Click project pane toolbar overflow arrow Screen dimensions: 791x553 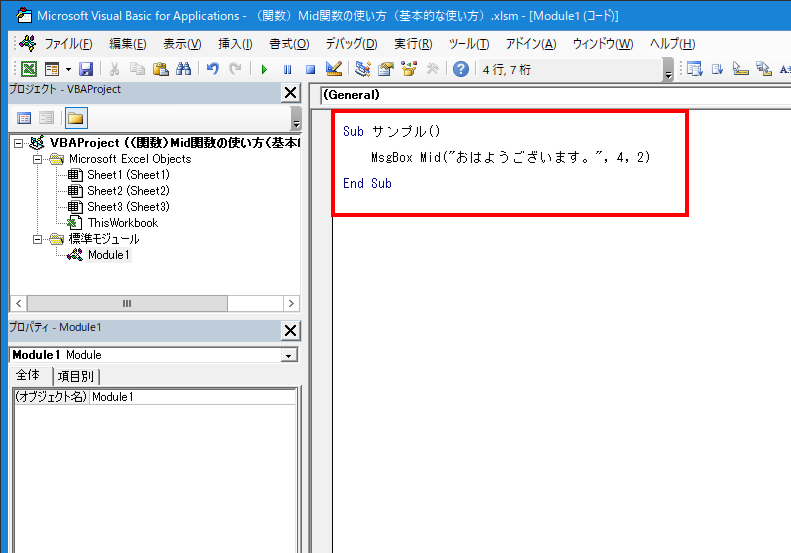(296, 119)
